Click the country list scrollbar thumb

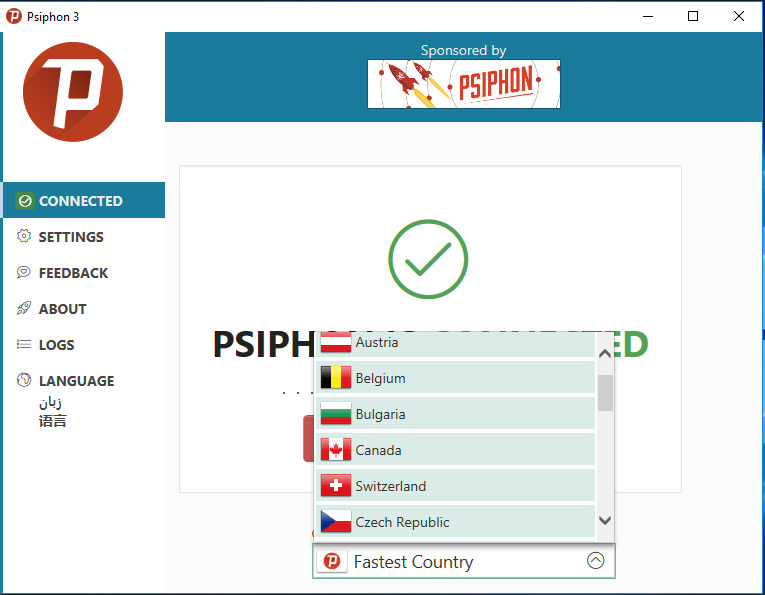tap(605, 393)
